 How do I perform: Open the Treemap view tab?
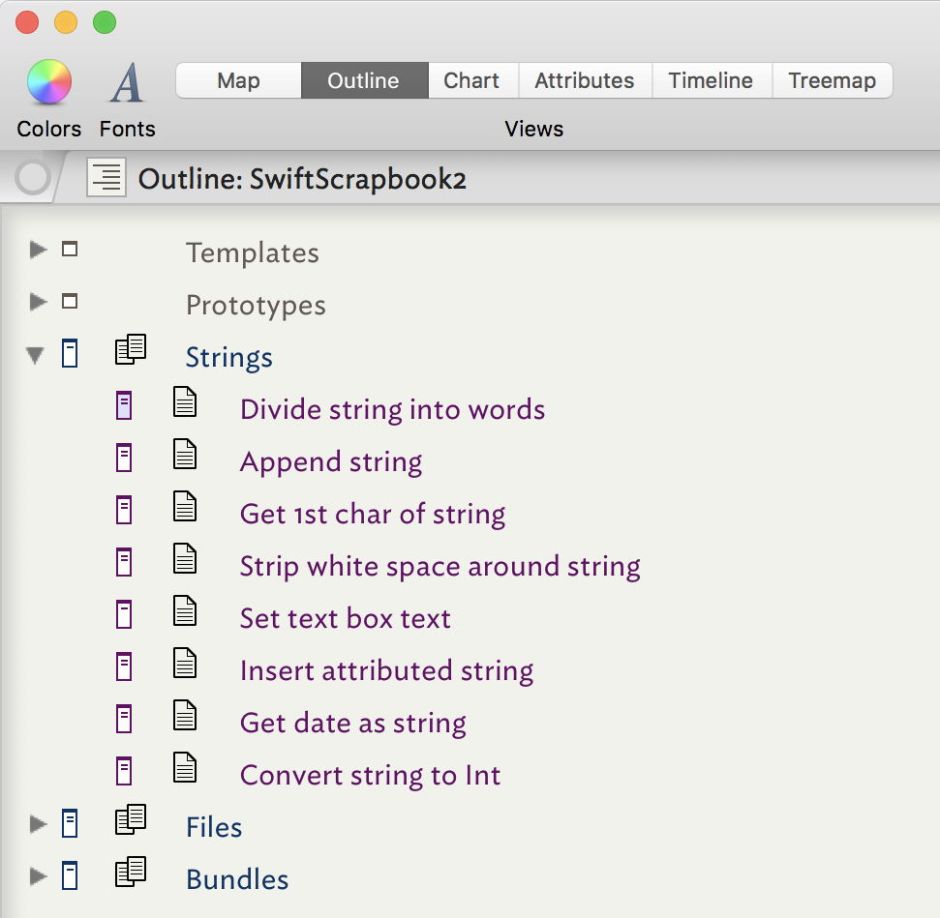tap(831, 81)
